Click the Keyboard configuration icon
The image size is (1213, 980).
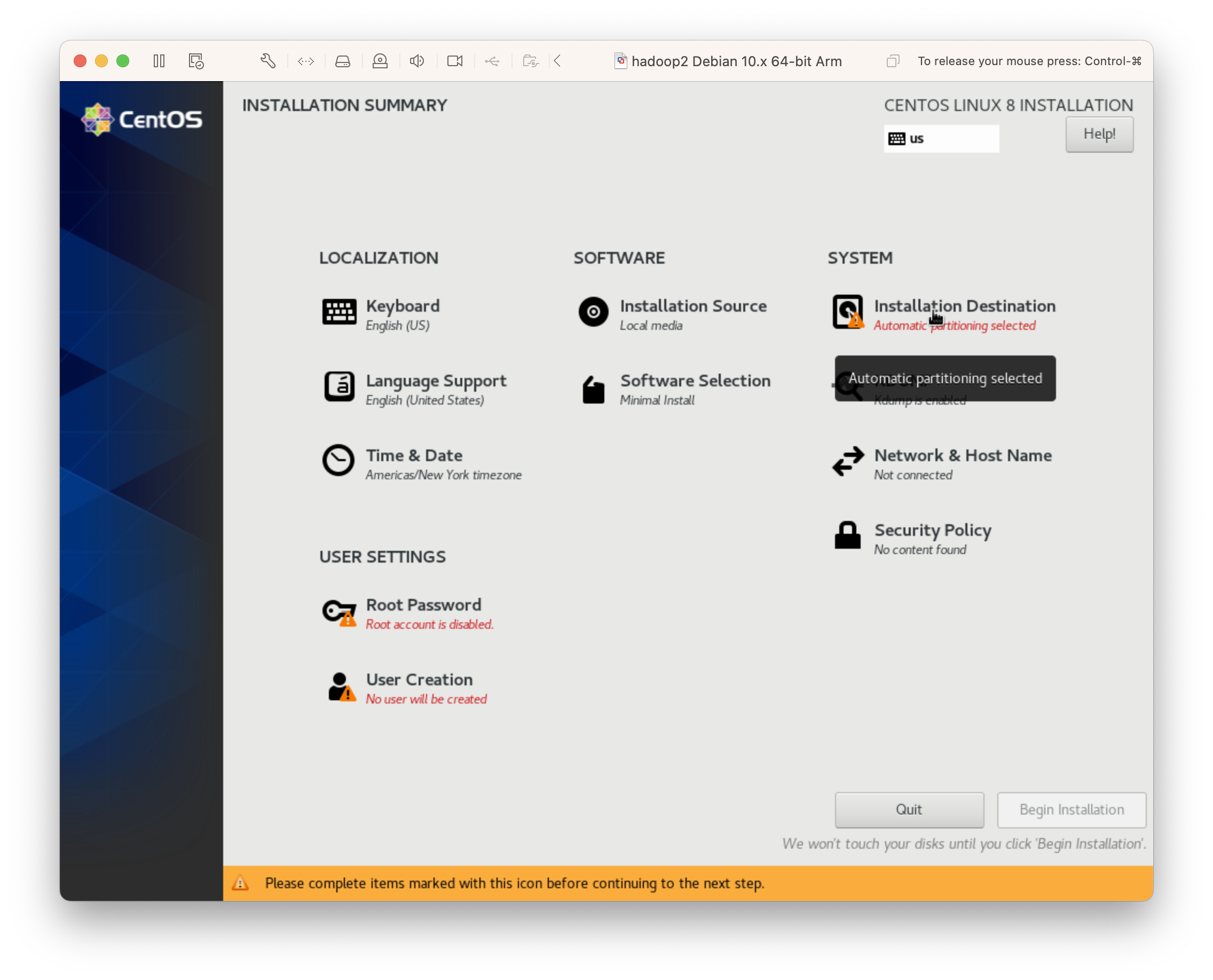[x=337, y=311]
